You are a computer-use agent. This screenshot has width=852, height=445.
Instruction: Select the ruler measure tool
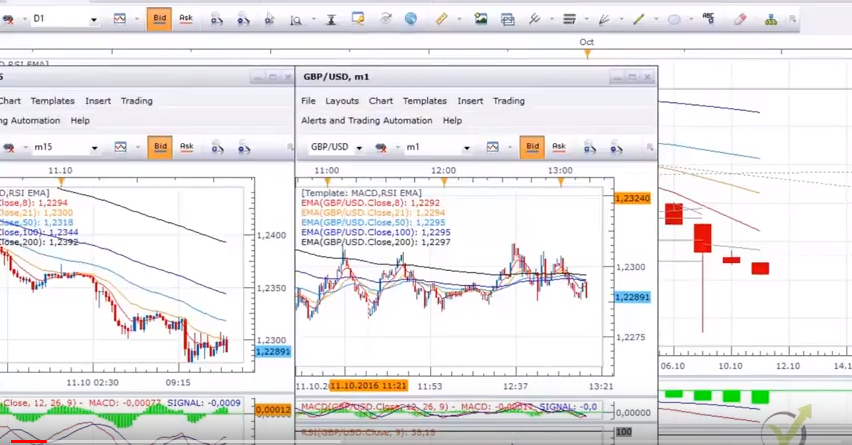(x=441, y=19)
